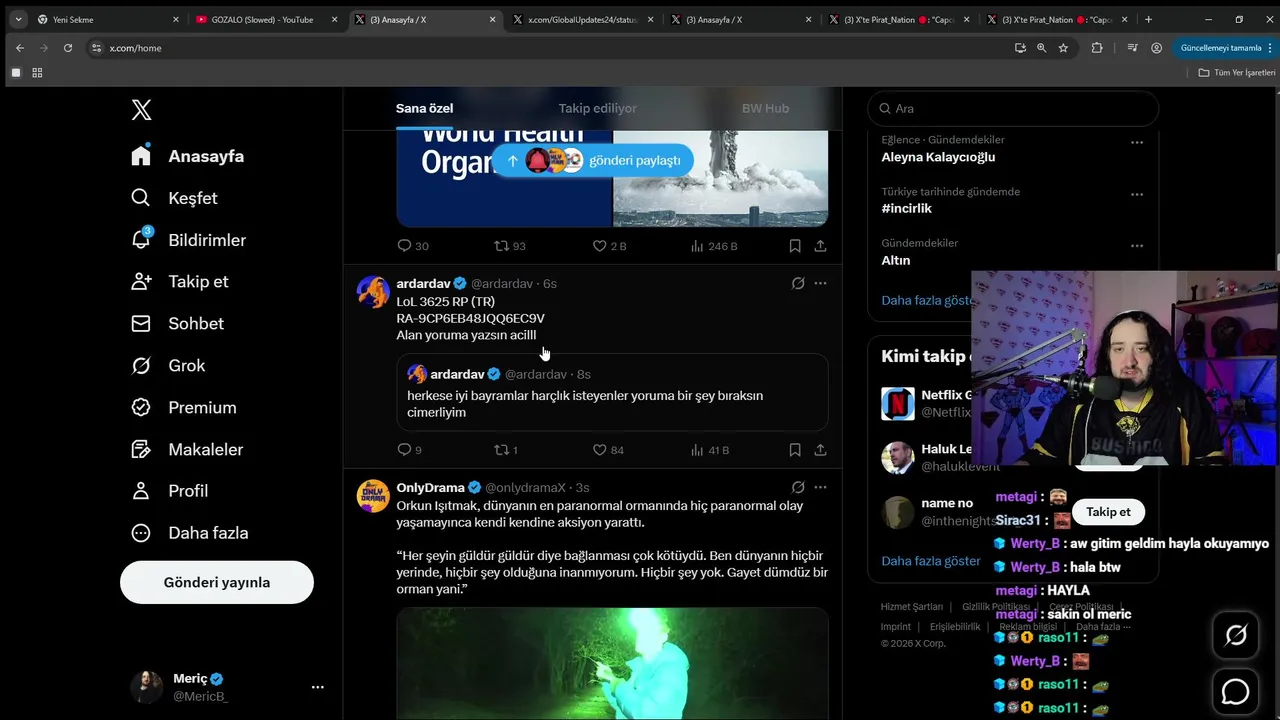Like ardardav post with 84 likes

(608, 450)
